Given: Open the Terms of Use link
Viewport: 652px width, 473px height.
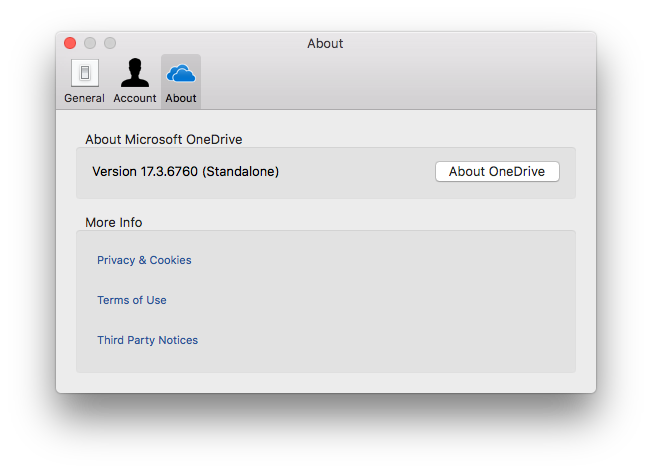Looking at the screenshot, I should [x=132, y=300].
